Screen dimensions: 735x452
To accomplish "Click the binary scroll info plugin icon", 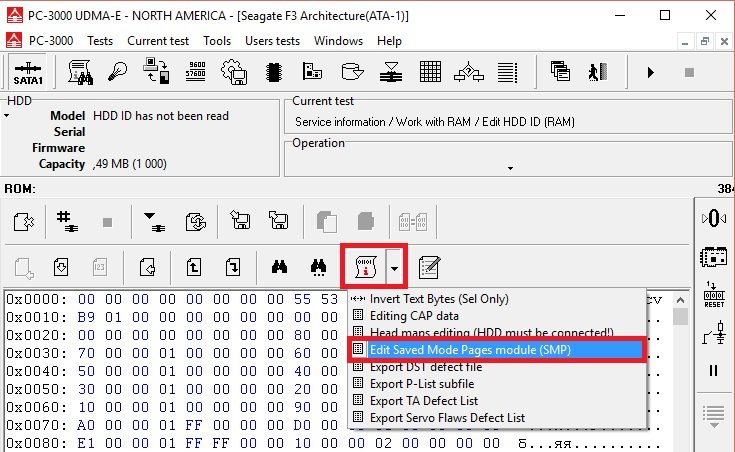I will pos(366,266).
